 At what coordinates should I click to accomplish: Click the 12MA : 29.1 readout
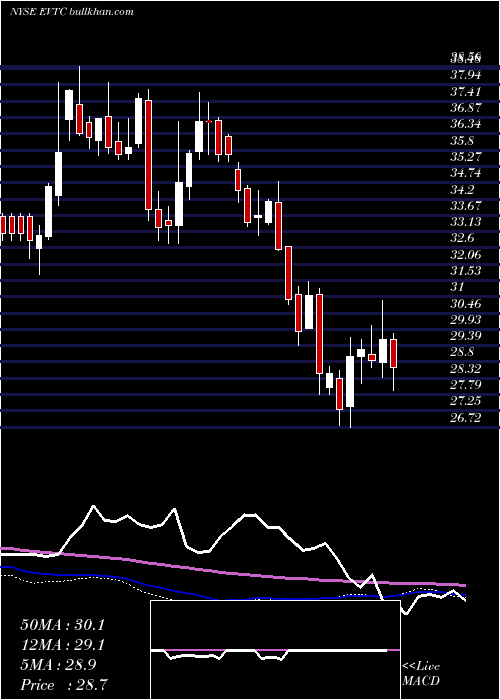tap(62, 645)
